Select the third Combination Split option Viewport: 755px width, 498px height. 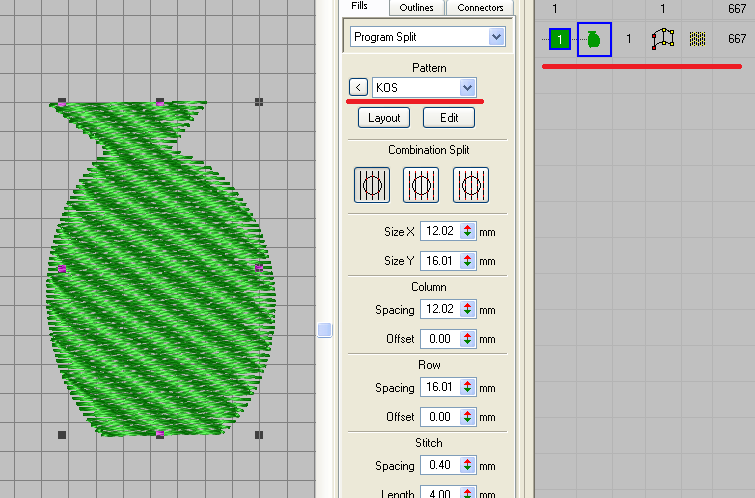coord(471,185)
